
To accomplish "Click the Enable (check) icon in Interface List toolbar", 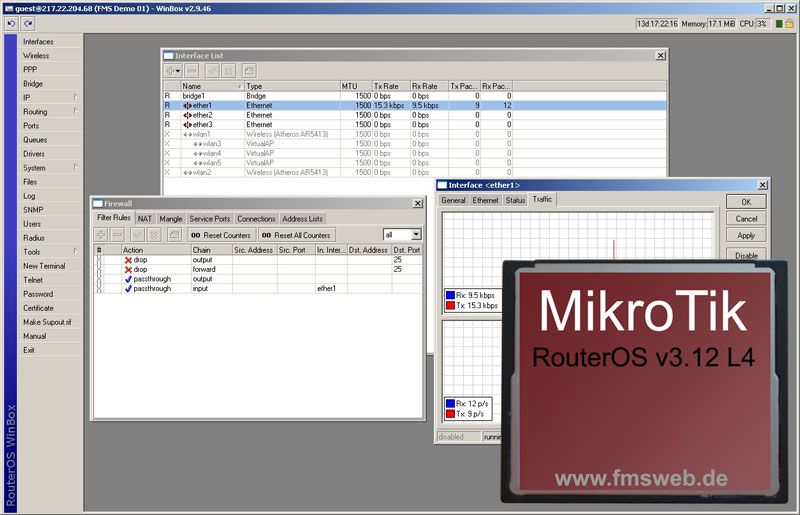I will (213, 71).
